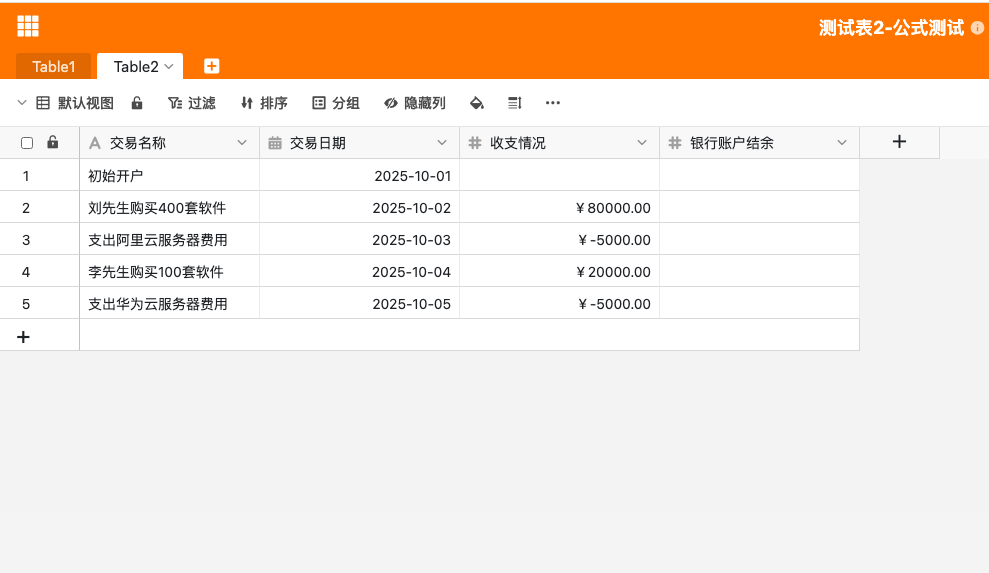Expand the 交易日期 column dropdown arrow
Image resolution: width=989 pixels, height=573 pixels.
pos(442,143)
